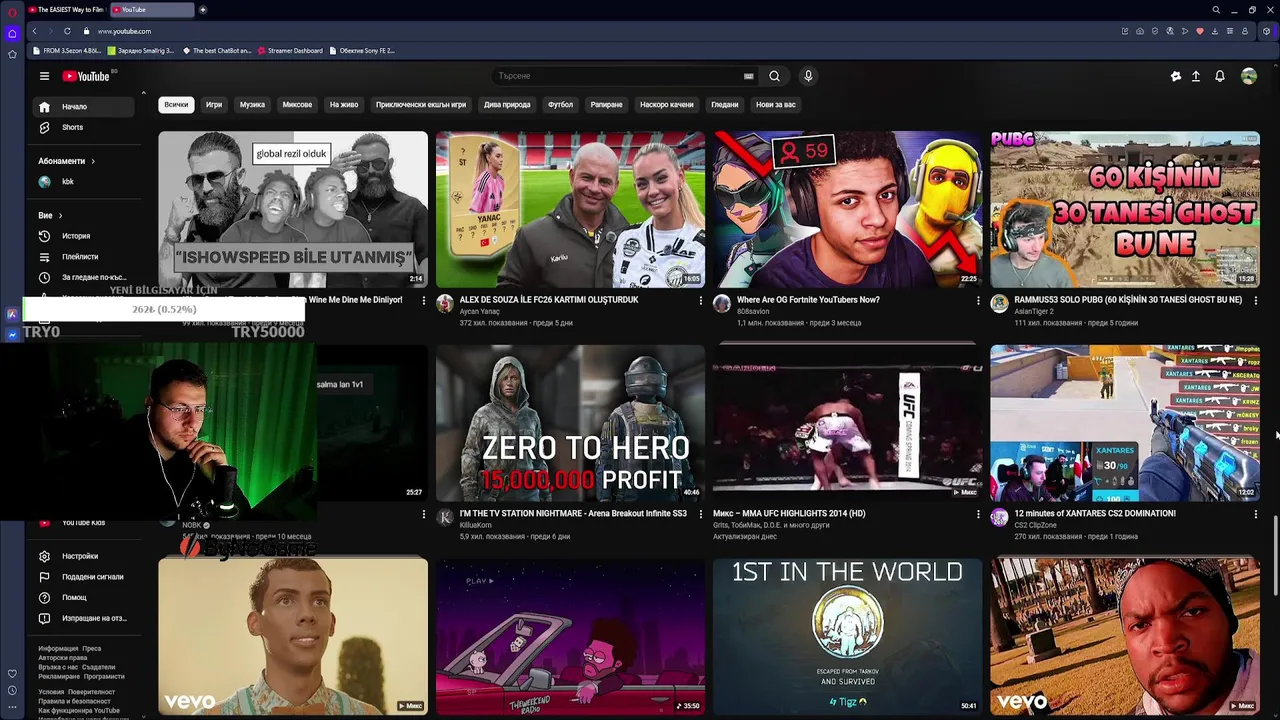The image size is (1280, 720).
Task: Switch to The EASIEST Way to Film tab
Action: pyautogui.click(x=66, y=10)
